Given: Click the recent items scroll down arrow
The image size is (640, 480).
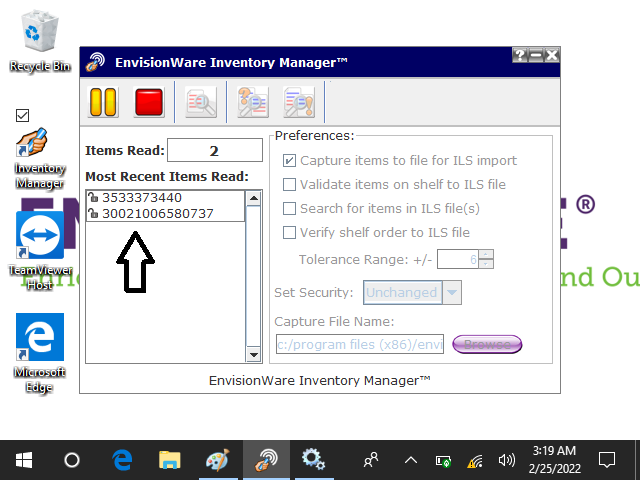Looking at the screenshot, I should click(253, 354).
